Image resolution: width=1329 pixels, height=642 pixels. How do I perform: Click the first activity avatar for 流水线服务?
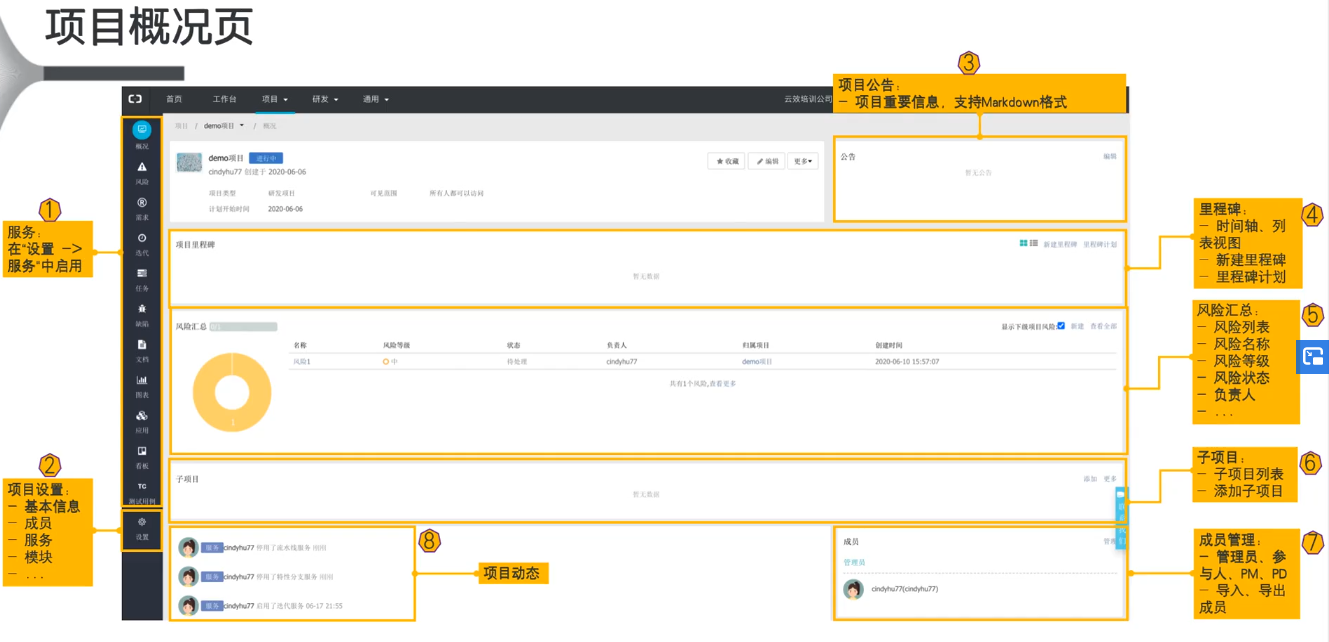pyautogui.click(x=187, y=547)
